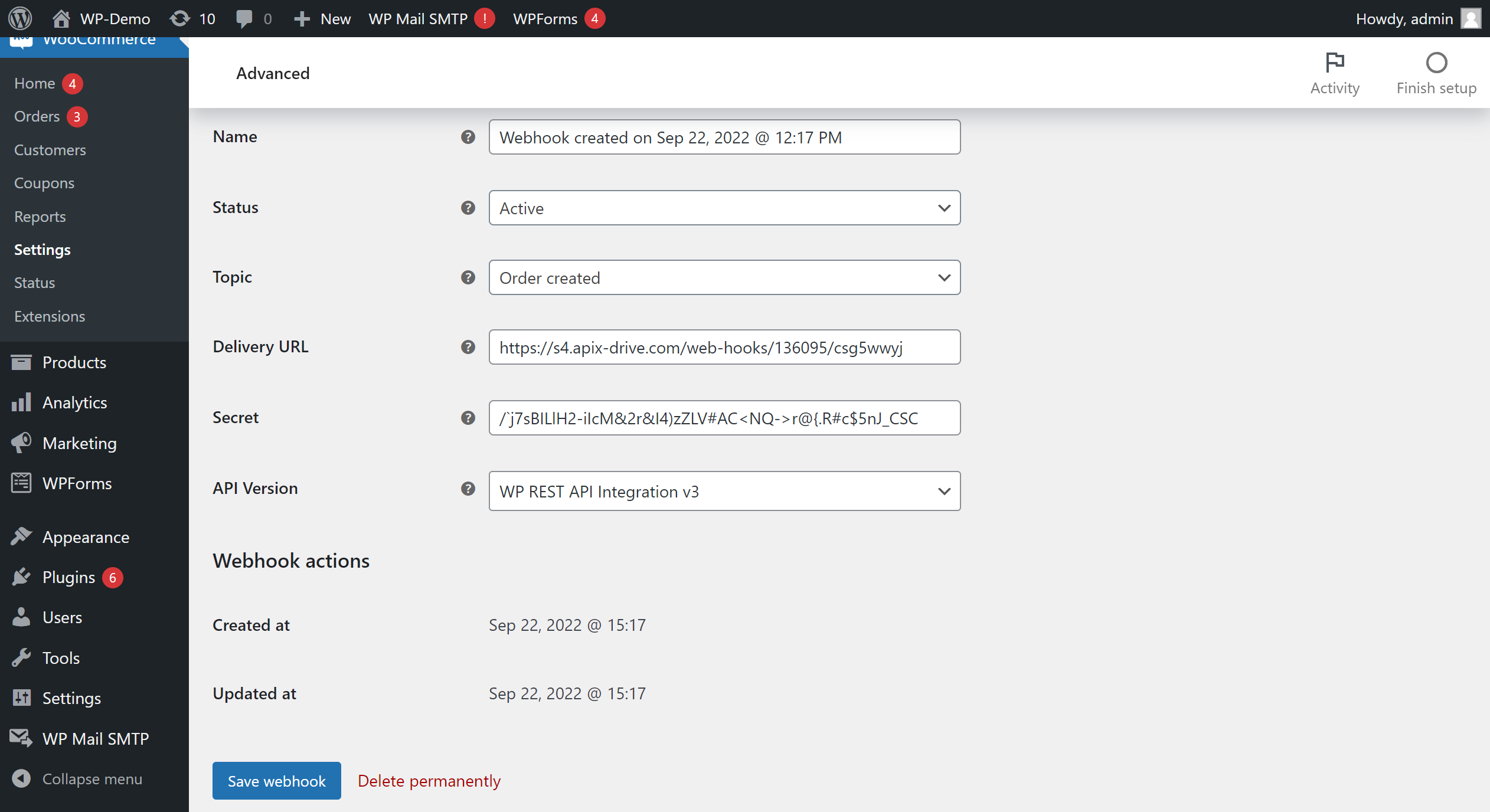The width and height of the screenshot is (1490, 812).
Task: Click Delete permanently link
Action: (429, 781)
